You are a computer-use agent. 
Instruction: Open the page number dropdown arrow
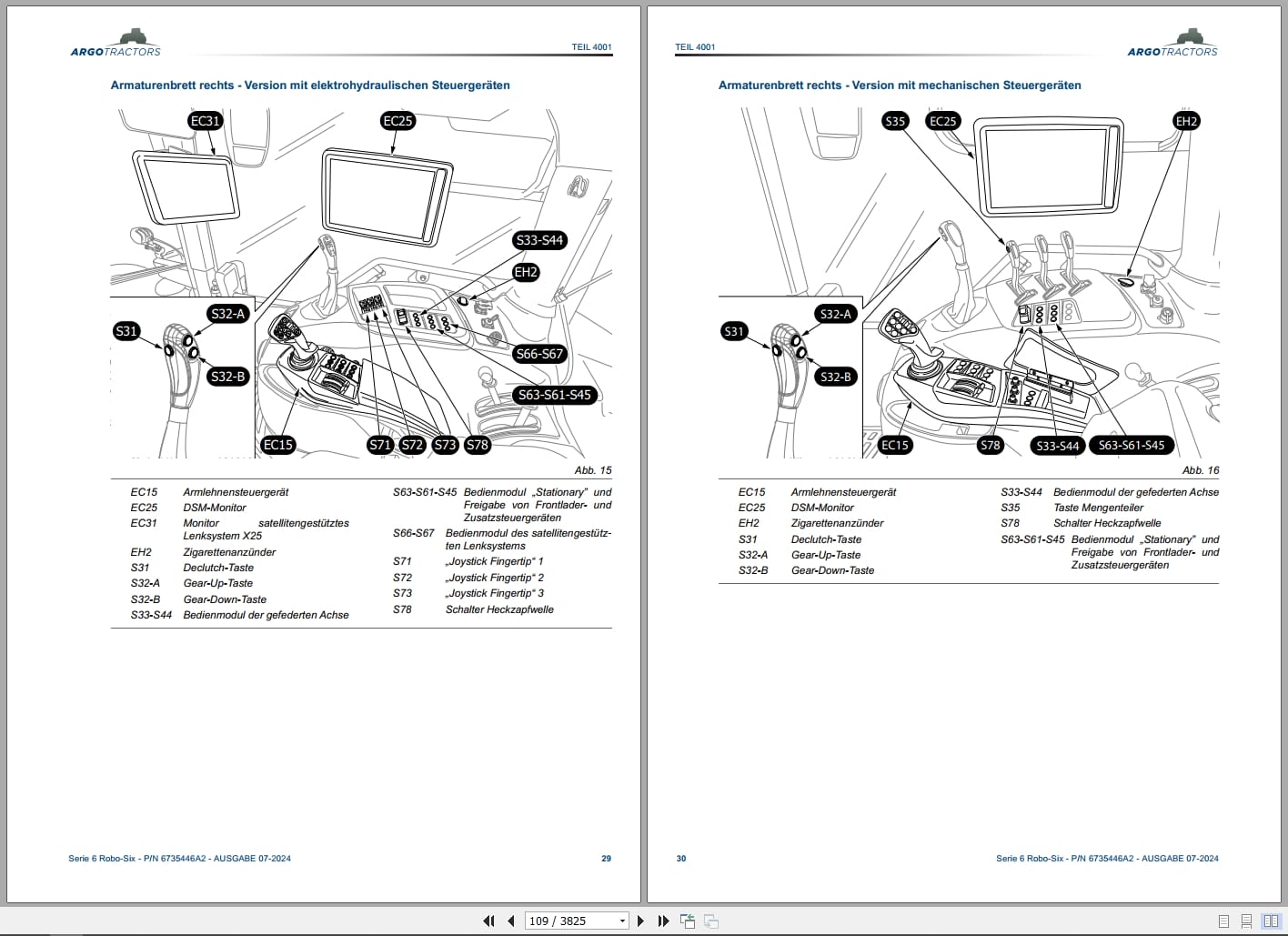(623, 921)
